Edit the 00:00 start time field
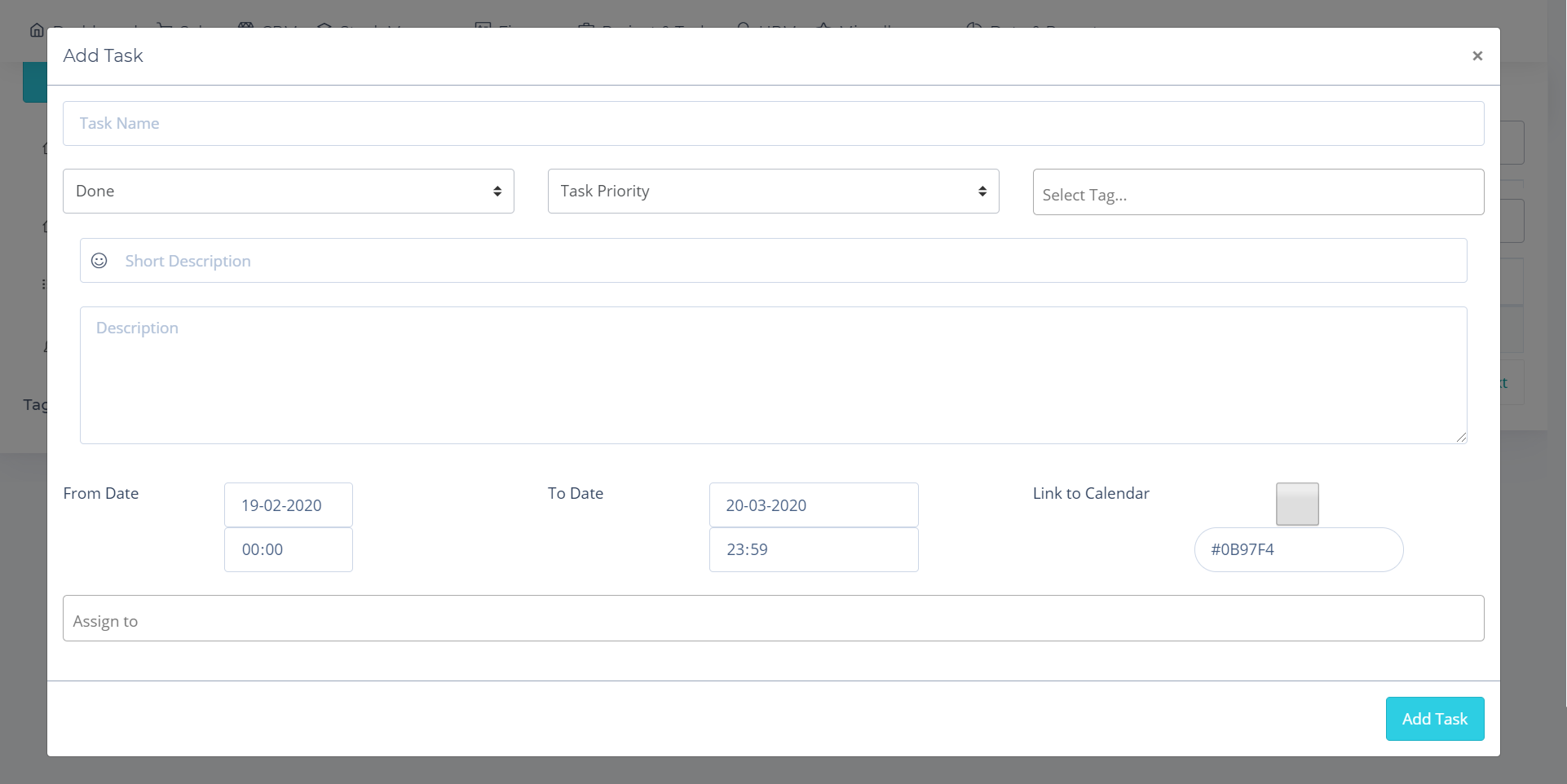Image resolution: width=1567 pixels, height=784 pixels. (288, 550)
